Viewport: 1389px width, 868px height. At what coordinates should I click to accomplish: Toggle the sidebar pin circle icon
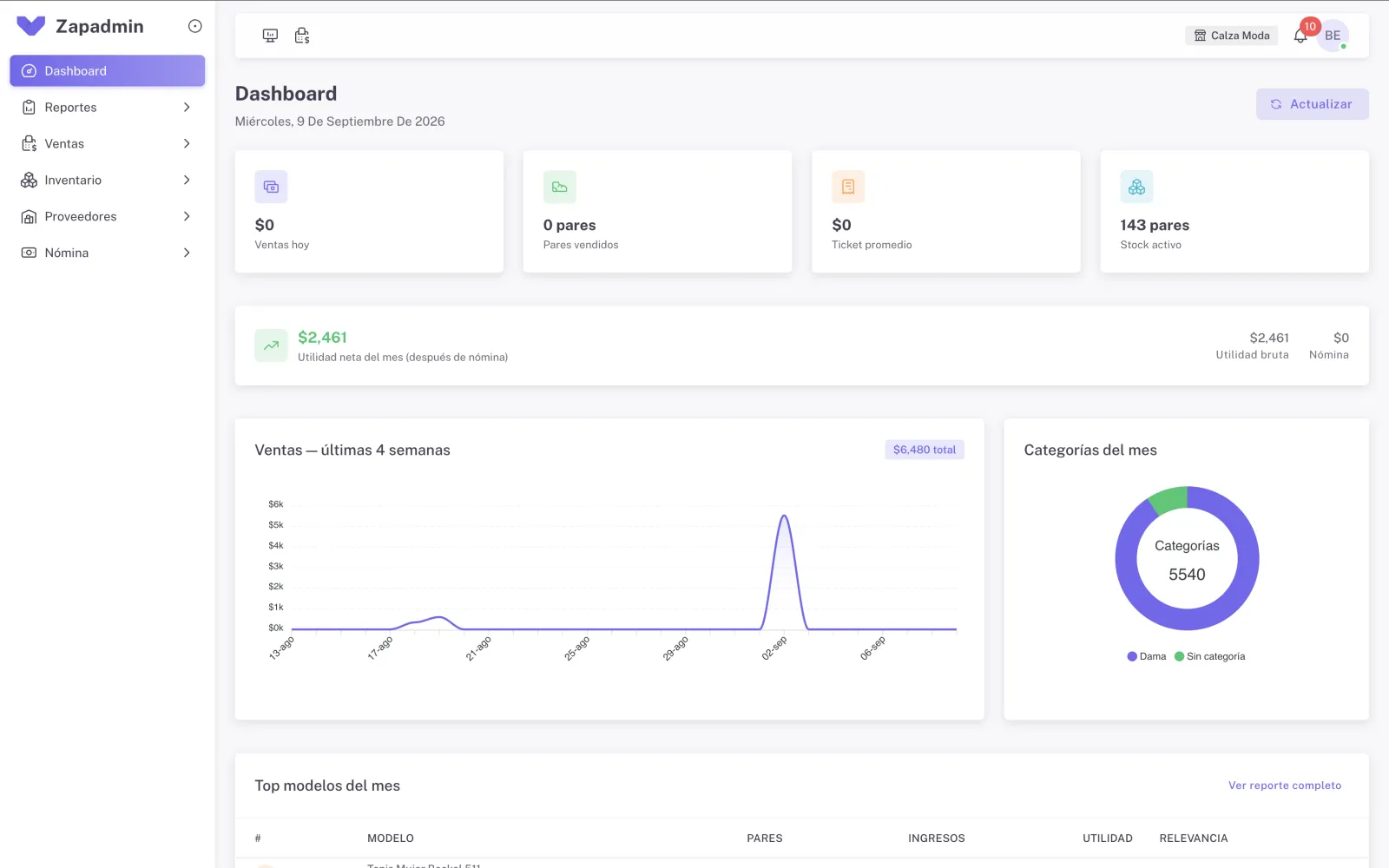[195, 26]
